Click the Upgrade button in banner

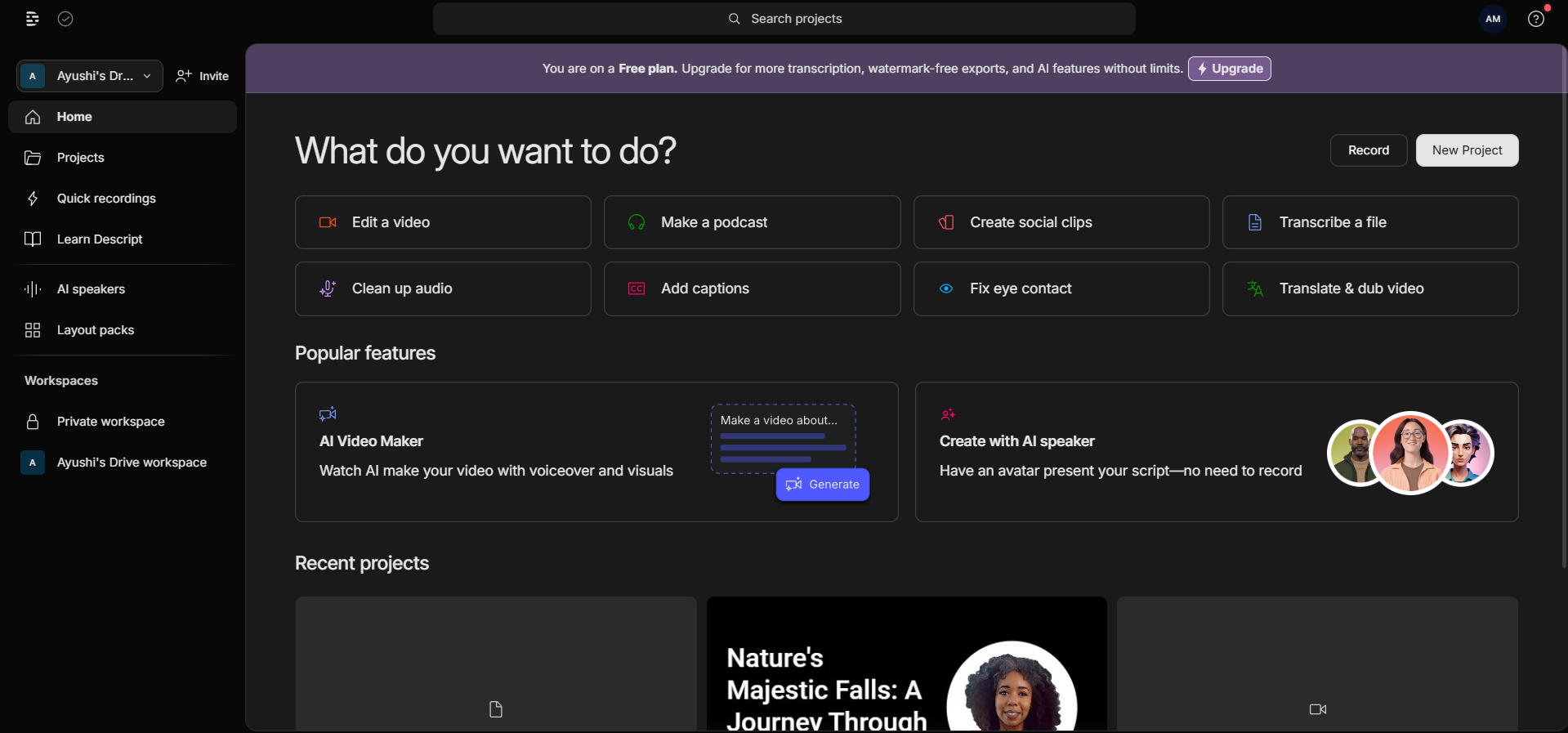coord(1230,69)
